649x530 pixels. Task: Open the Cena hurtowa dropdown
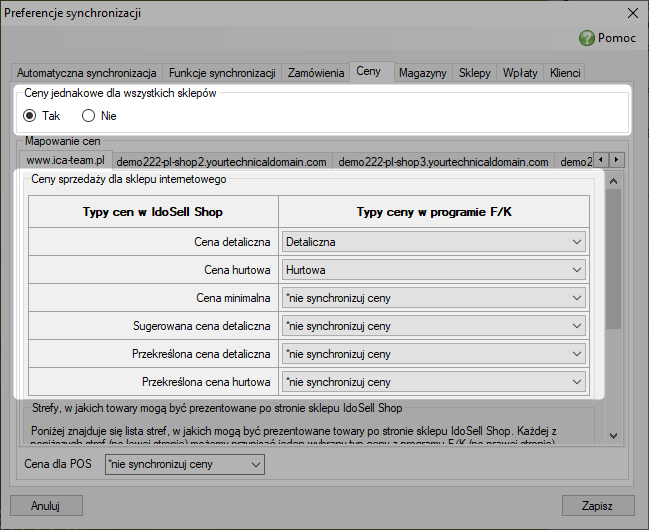click(x=434, y=270)
